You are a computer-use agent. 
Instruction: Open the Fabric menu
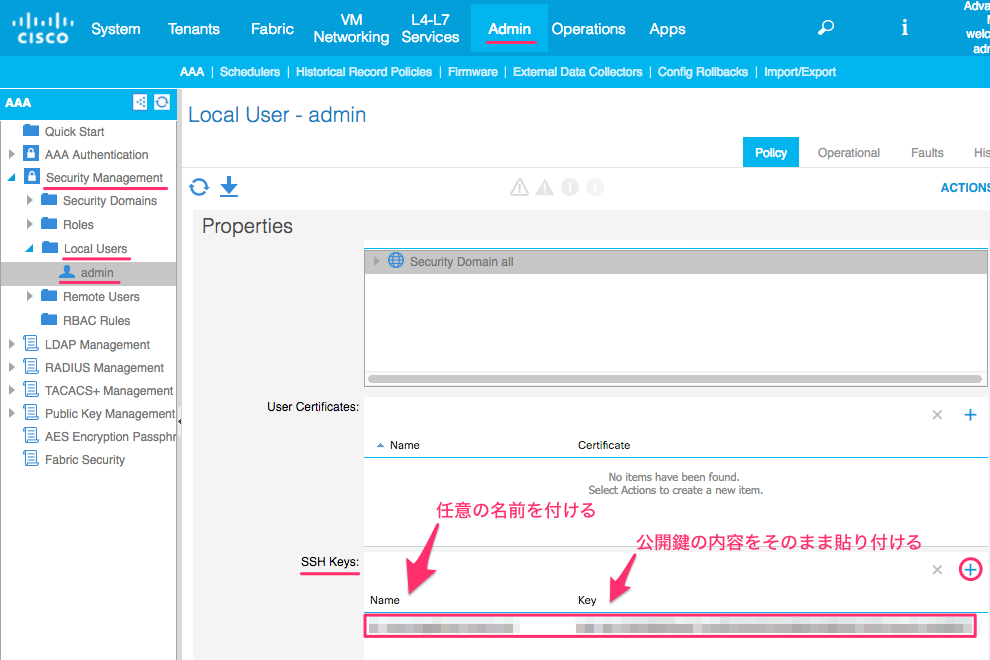[x=272, y=29]
